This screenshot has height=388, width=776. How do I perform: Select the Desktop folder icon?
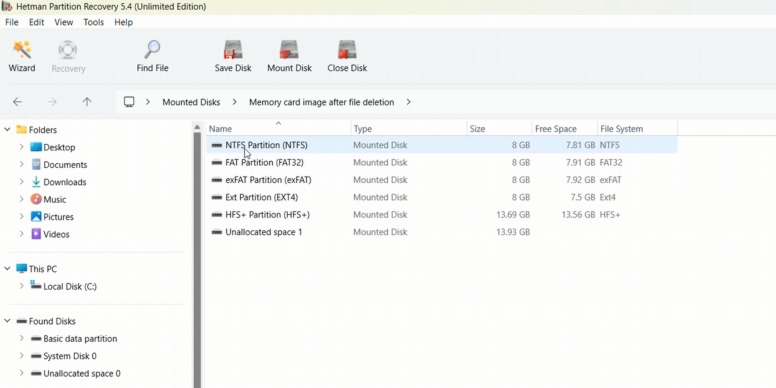36,147
